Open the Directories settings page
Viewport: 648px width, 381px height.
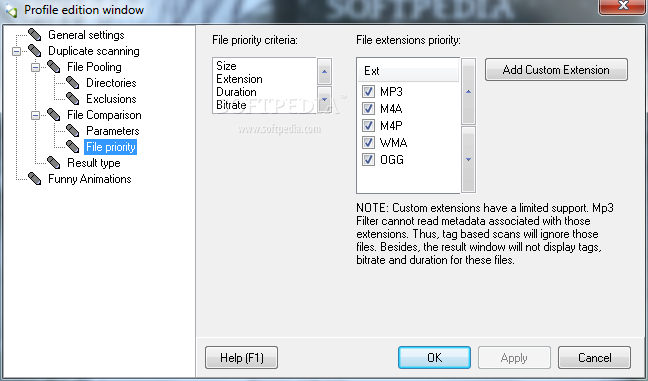[111, 83]
